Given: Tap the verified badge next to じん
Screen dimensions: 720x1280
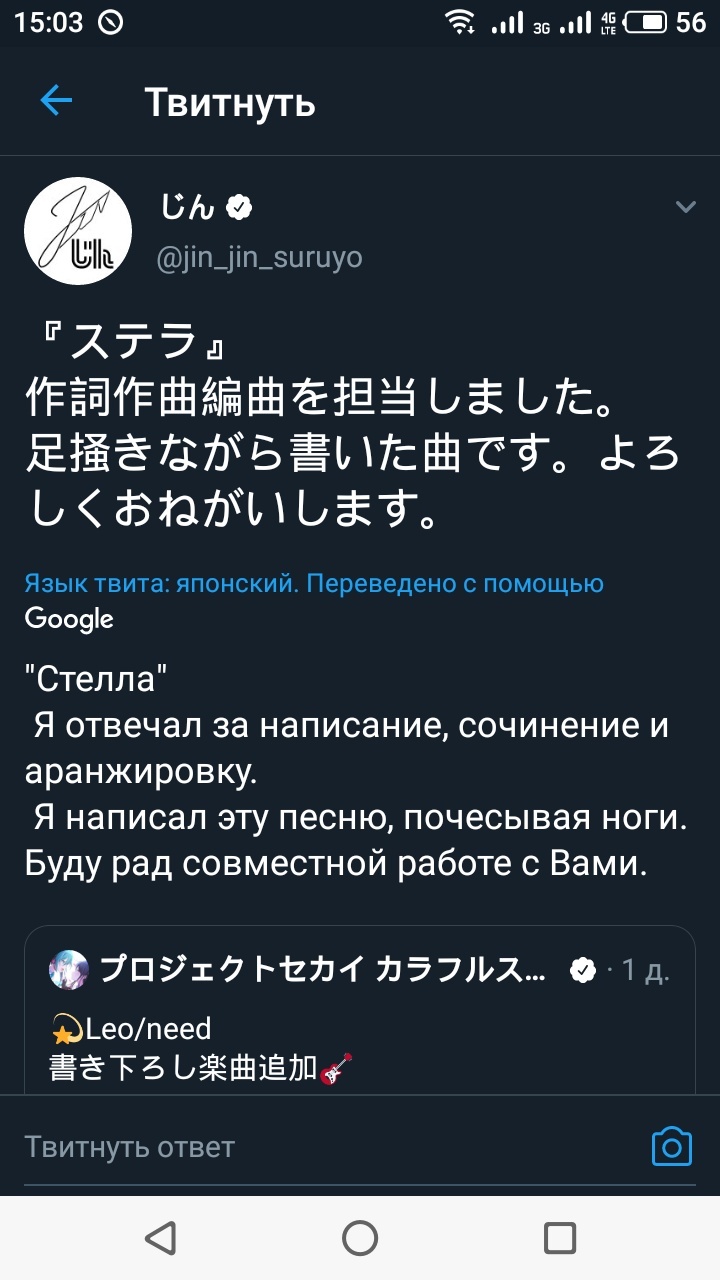Looking at the screenshot, I should [x=239, y=207].
